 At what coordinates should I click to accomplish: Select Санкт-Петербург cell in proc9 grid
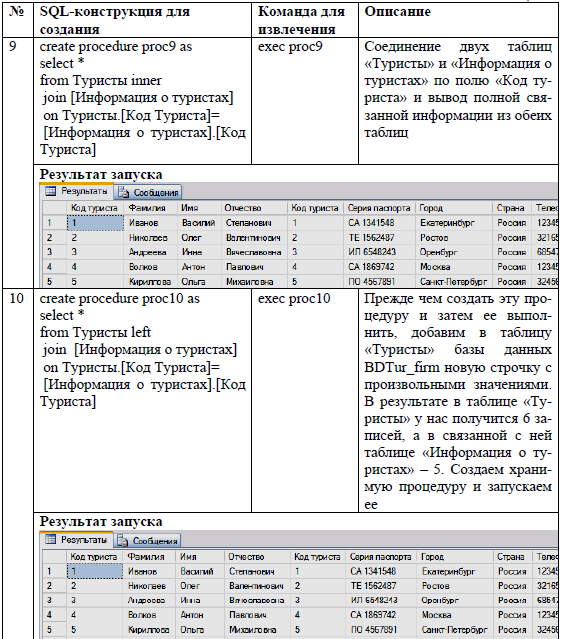click(x=454, y=282)
